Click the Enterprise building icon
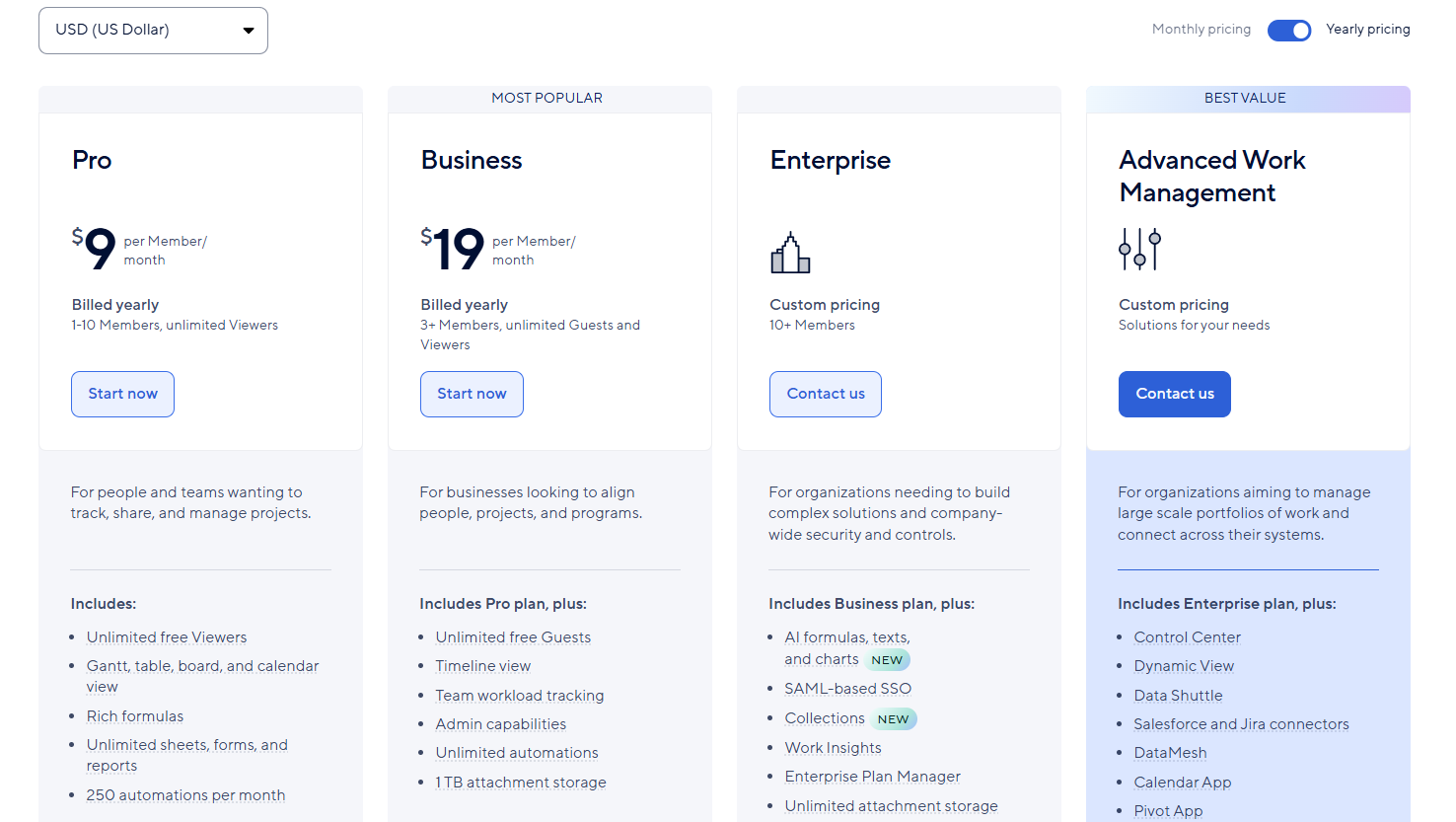 click(x=789, y=253)
